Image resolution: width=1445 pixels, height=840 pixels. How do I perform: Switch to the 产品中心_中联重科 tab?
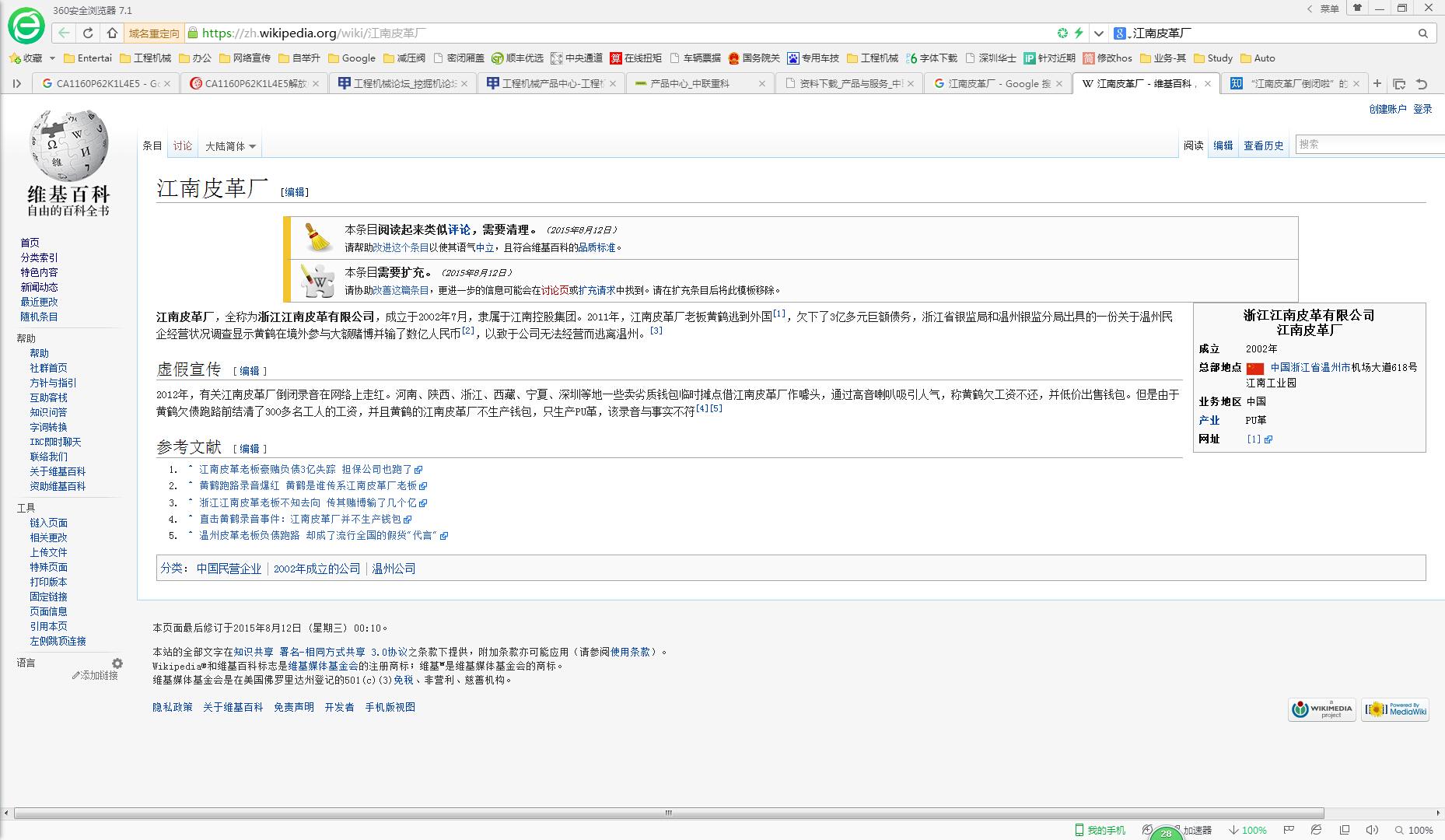(700, 83)
